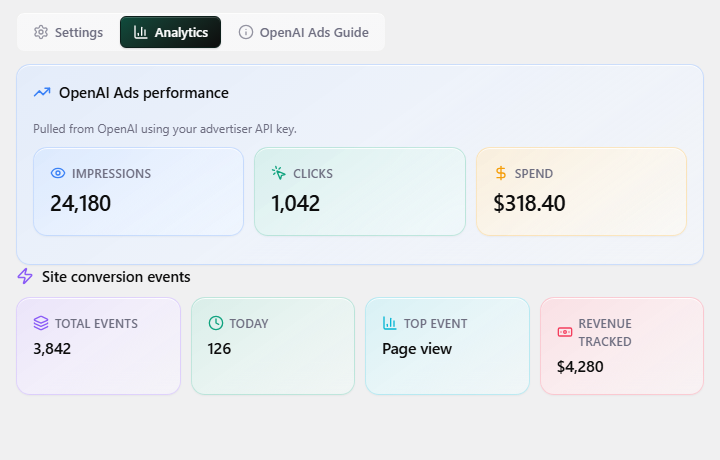The image size is (720, 460).
Task: Click the trending arrow icon beside OpenAI Ads performance
Action: pyautogui.click(x=42, y=92)
